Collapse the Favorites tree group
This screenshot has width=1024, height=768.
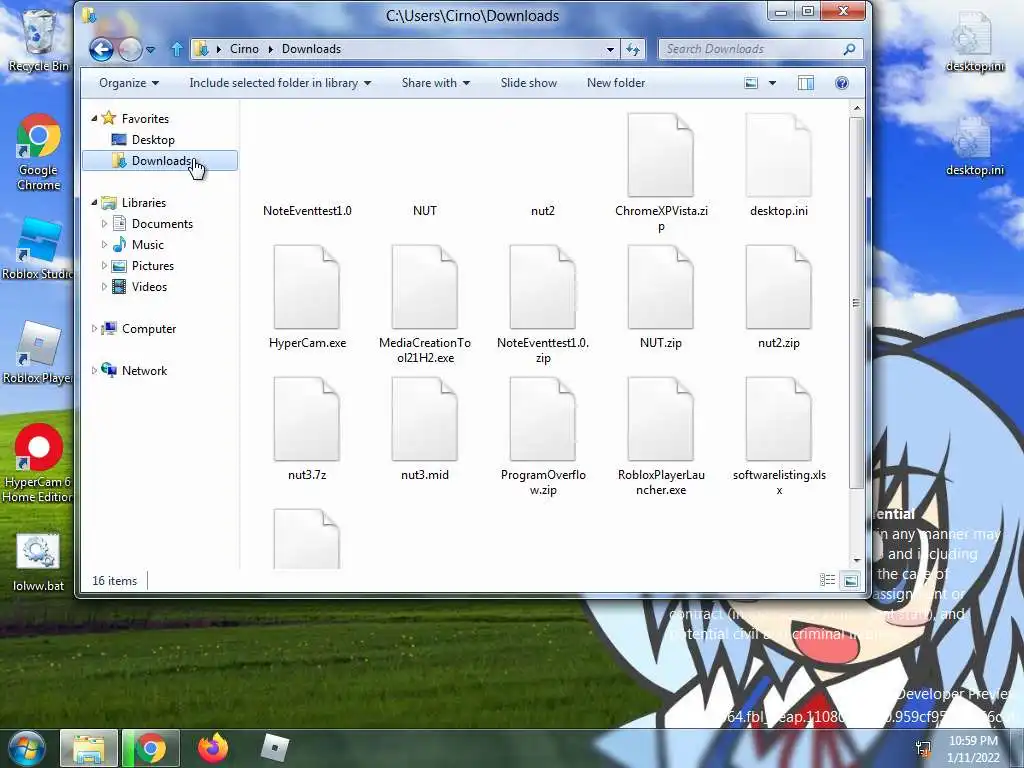tap(94, 118)
